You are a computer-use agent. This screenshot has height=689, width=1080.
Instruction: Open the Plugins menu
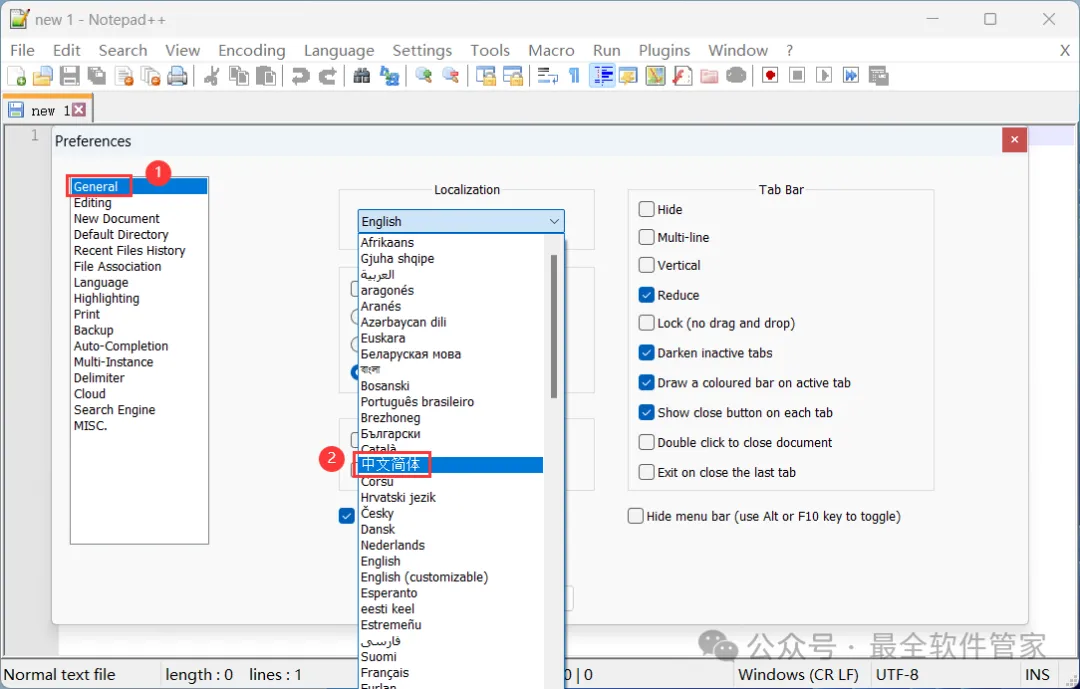(664, 50)
